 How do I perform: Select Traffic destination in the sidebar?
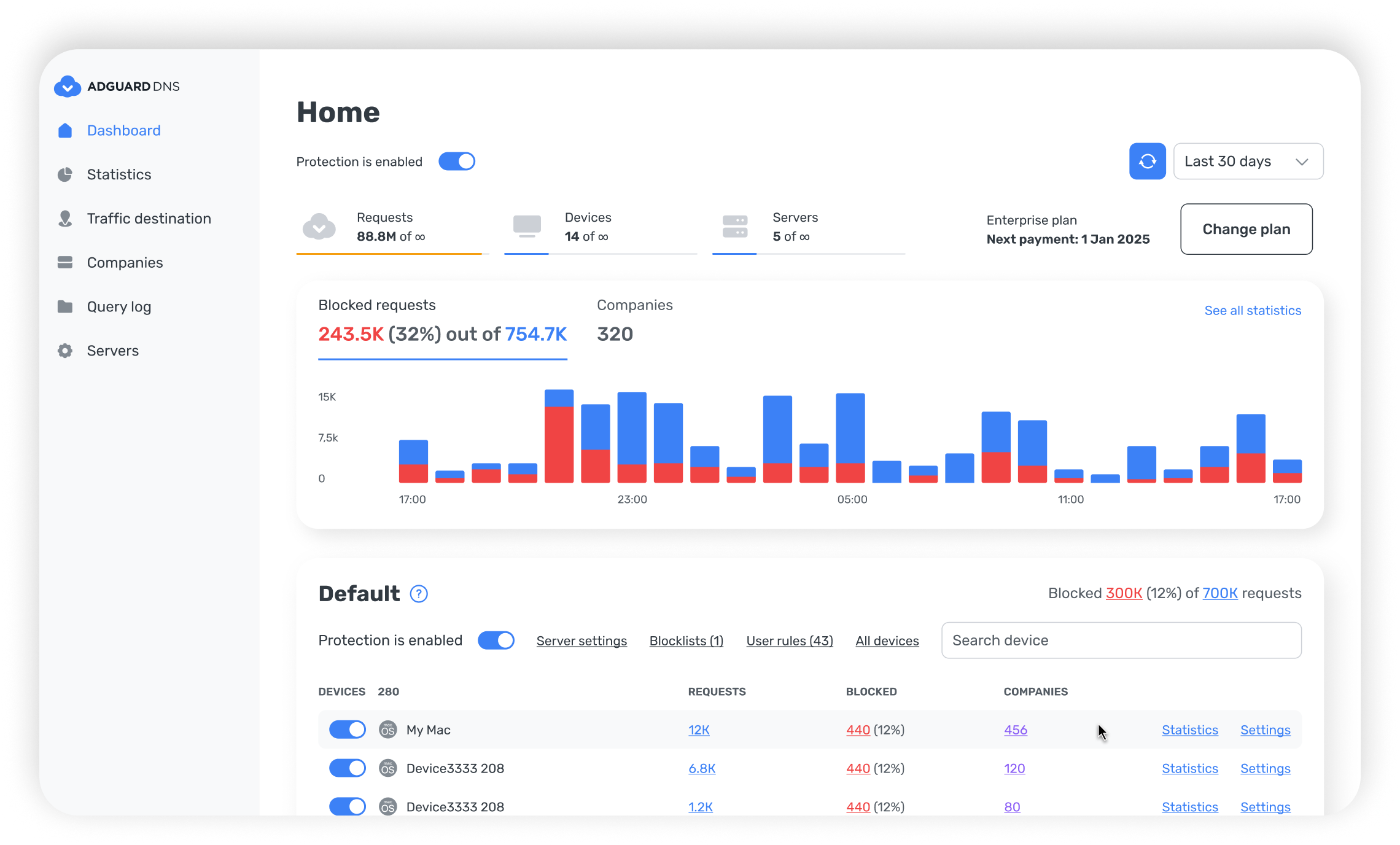(x=149, y=219)
